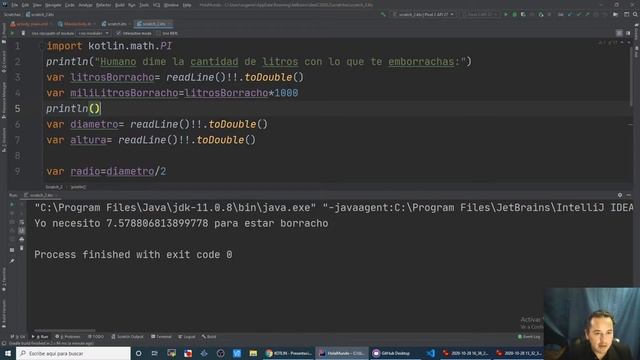The image size is (640, 360).
Task: Open the Build menu
Action: point(120,5)
